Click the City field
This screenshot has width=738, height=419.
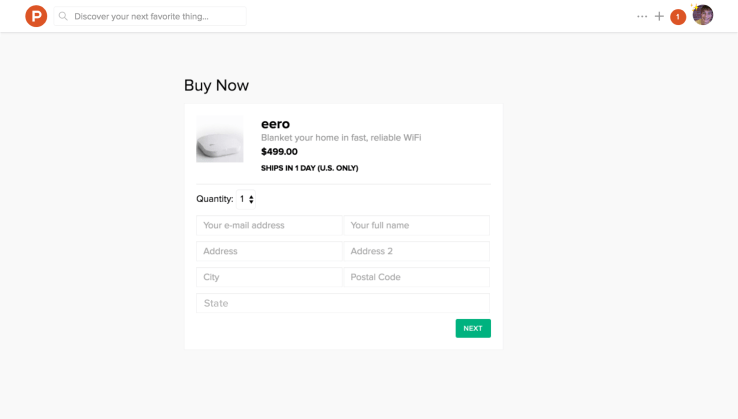[269, 277]
